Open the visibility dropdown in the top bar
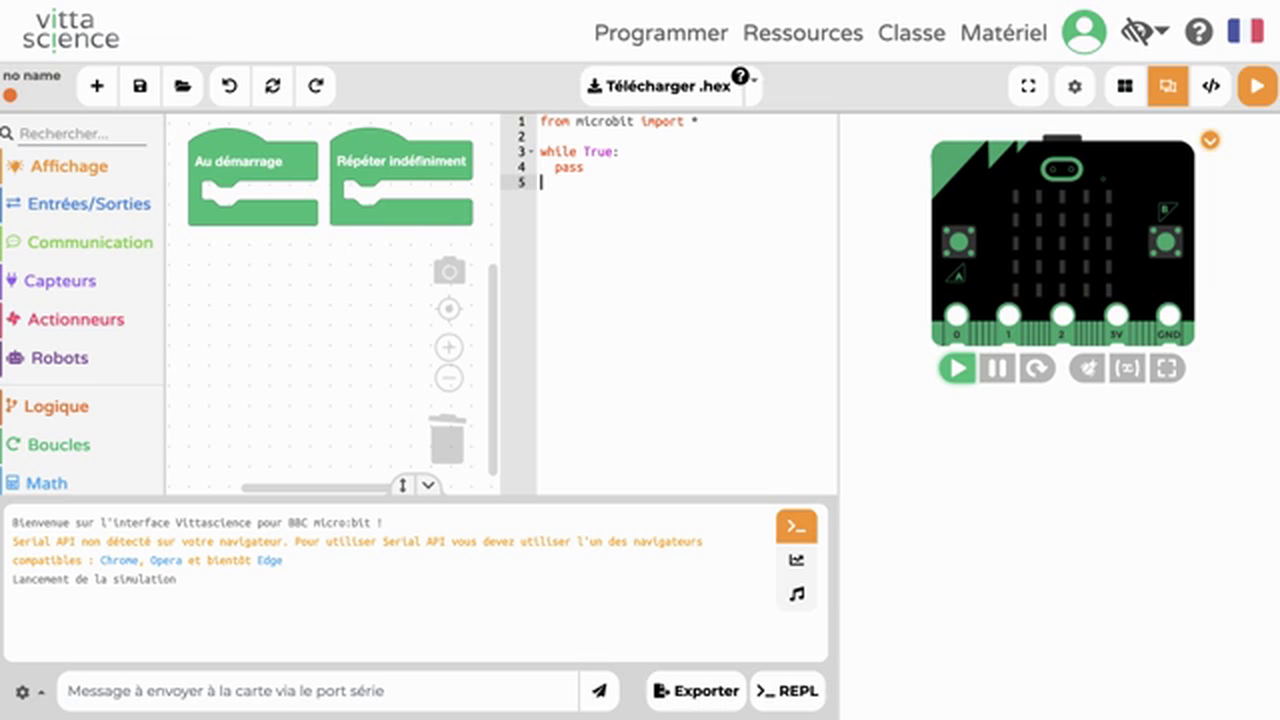Image resolution: width=1280 pixels, height=720 pixels. pos(1145,32)
